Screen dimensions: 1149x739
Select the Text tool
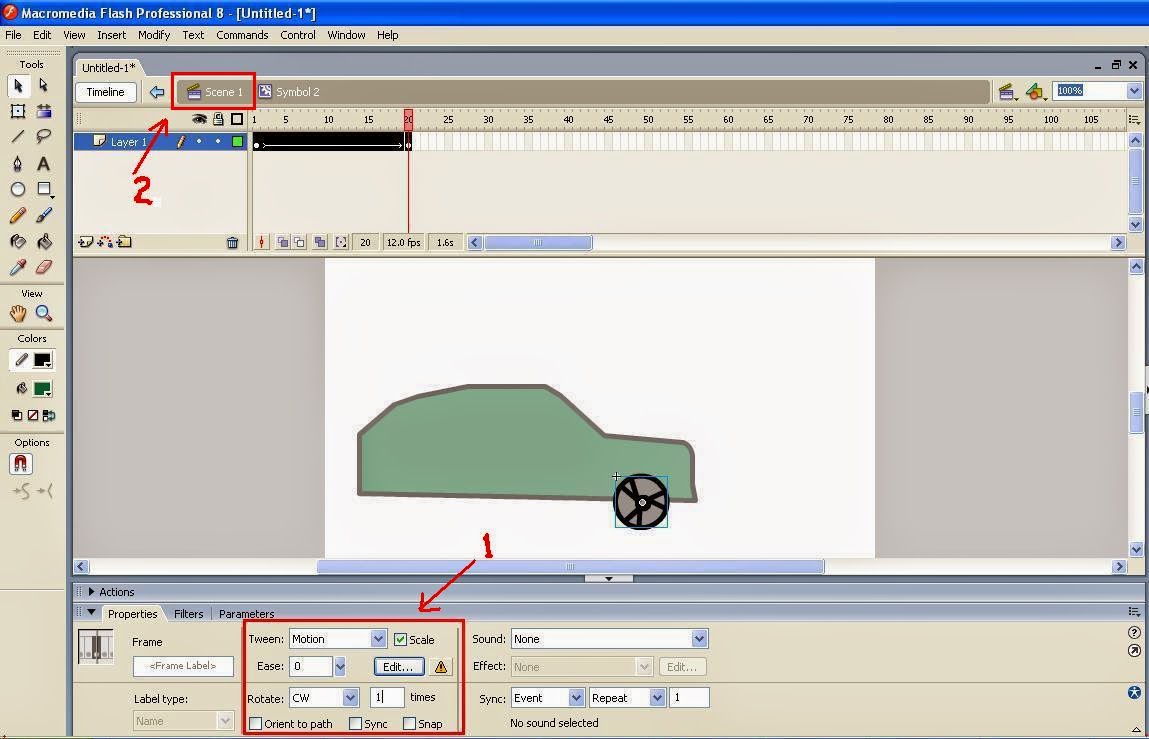(44, 163)
